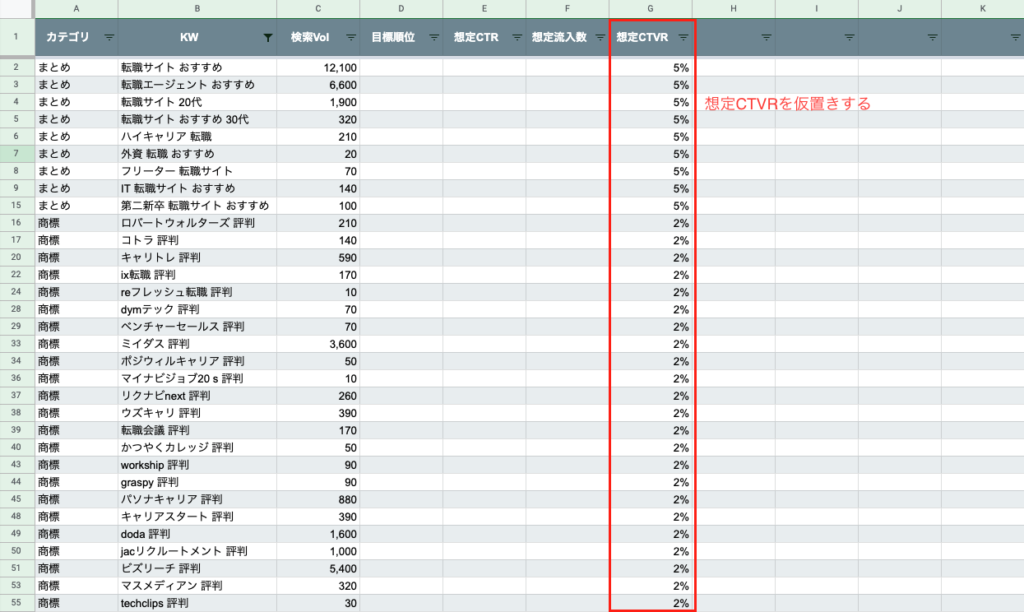The image size is (1024, 612).
Task: Select cell reフレッシュ転職 評判
Action: click(197, 292)
